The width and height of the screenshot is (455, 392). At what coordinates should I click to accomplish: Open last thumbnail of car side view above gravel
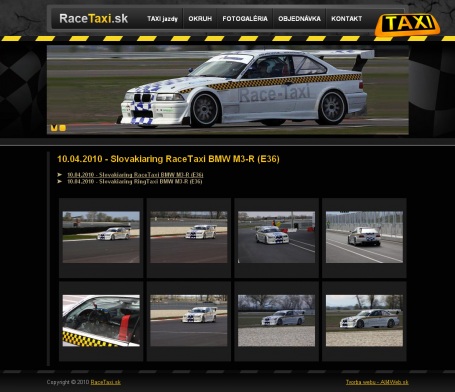(364, 321)
